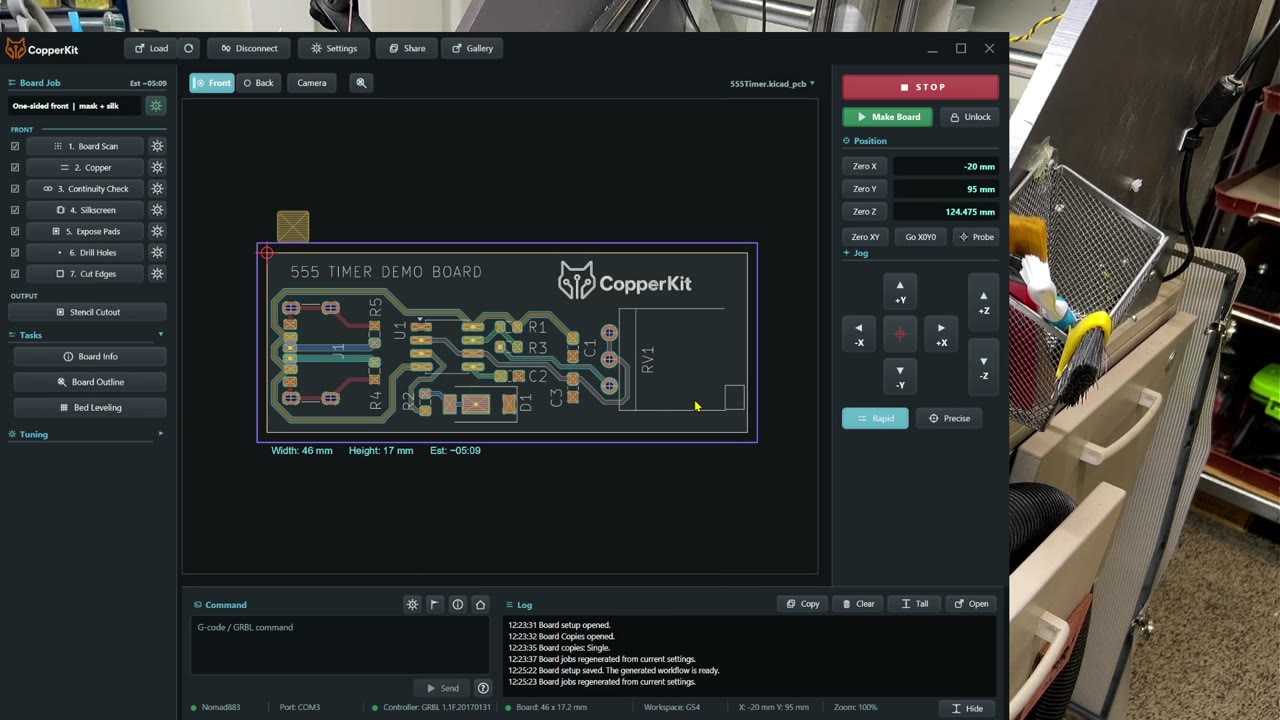Open settings gear for Copper step
Image resolution: width=1280 pixels, height=720 pixels.
[x=157, y=167]
